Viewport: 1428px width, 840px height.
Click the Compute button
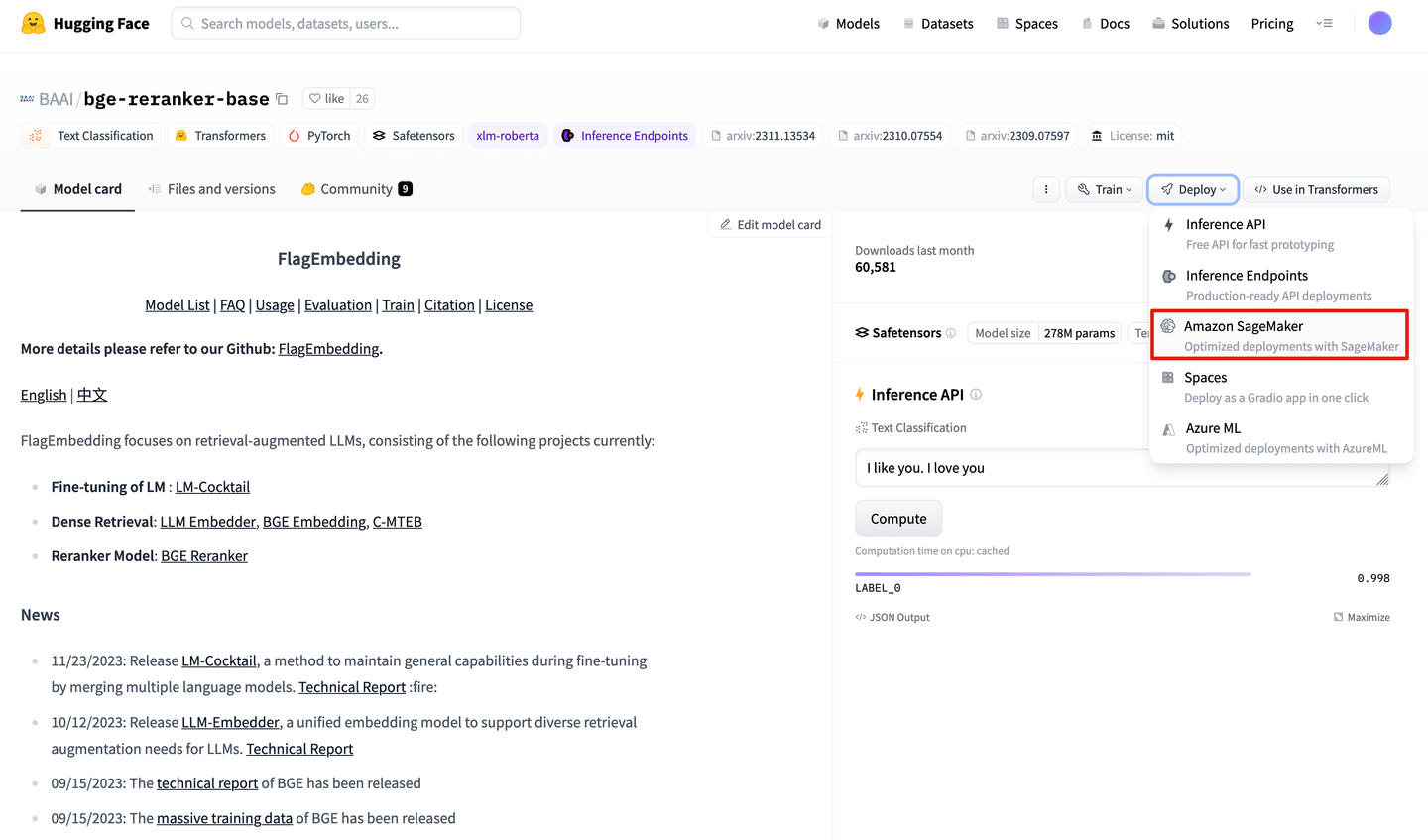[x=898, y=519]
